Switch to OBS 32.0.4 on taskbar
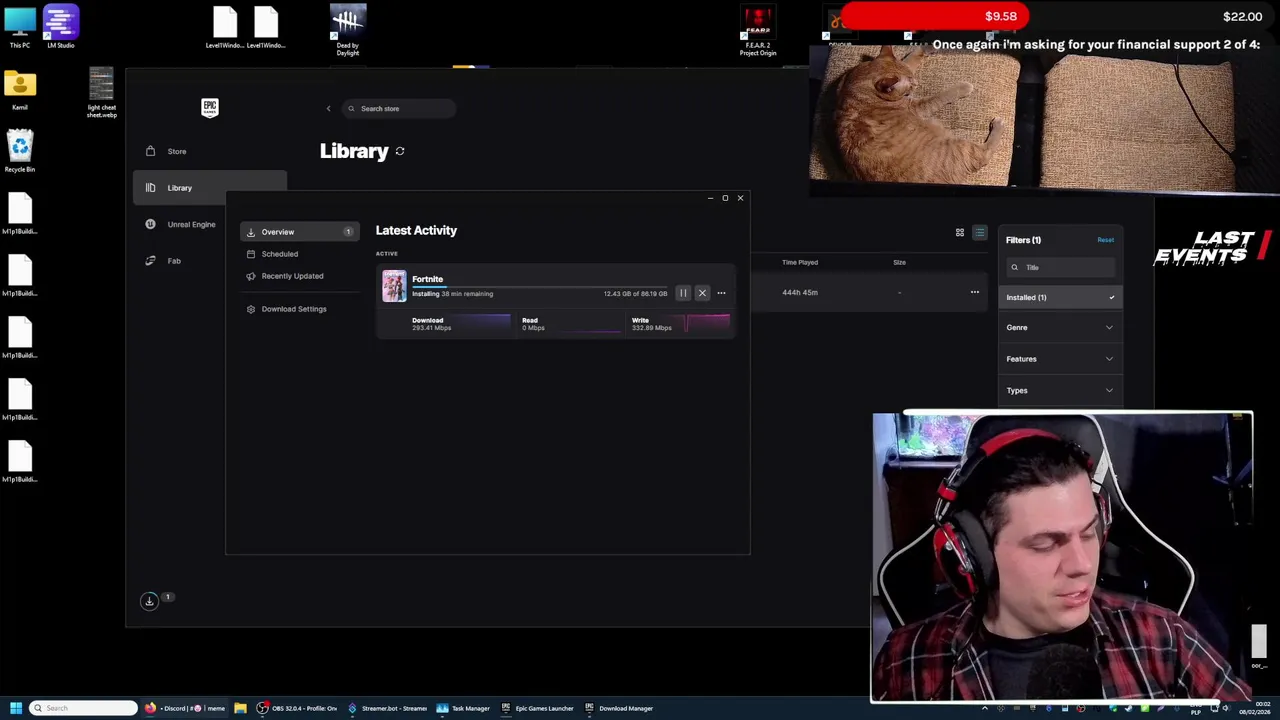Screen dimensions: 1280x720 297,708
